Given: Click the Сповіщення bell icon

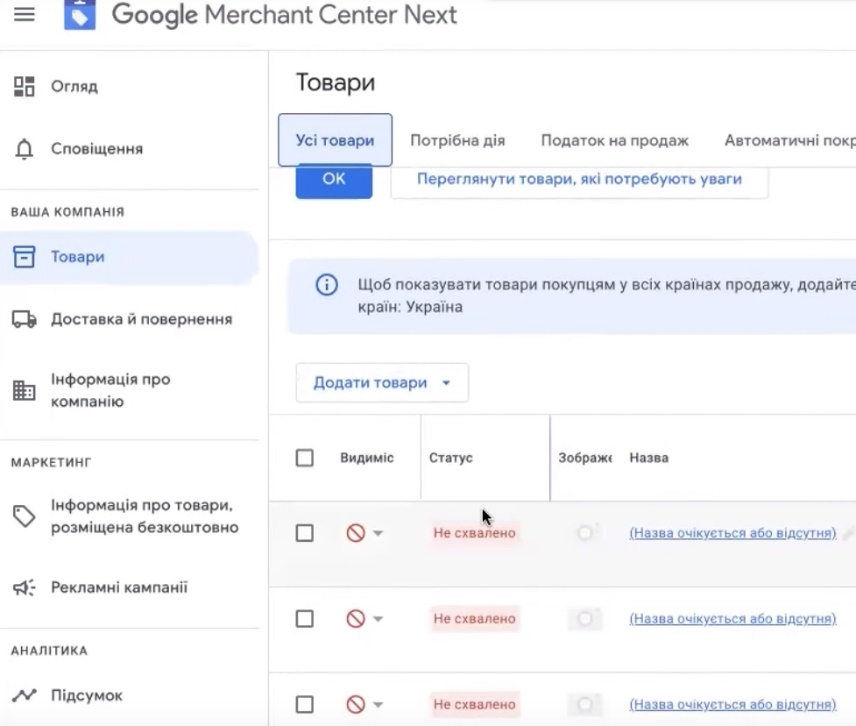Looking at the screenshot, I should tap(24, 149).
